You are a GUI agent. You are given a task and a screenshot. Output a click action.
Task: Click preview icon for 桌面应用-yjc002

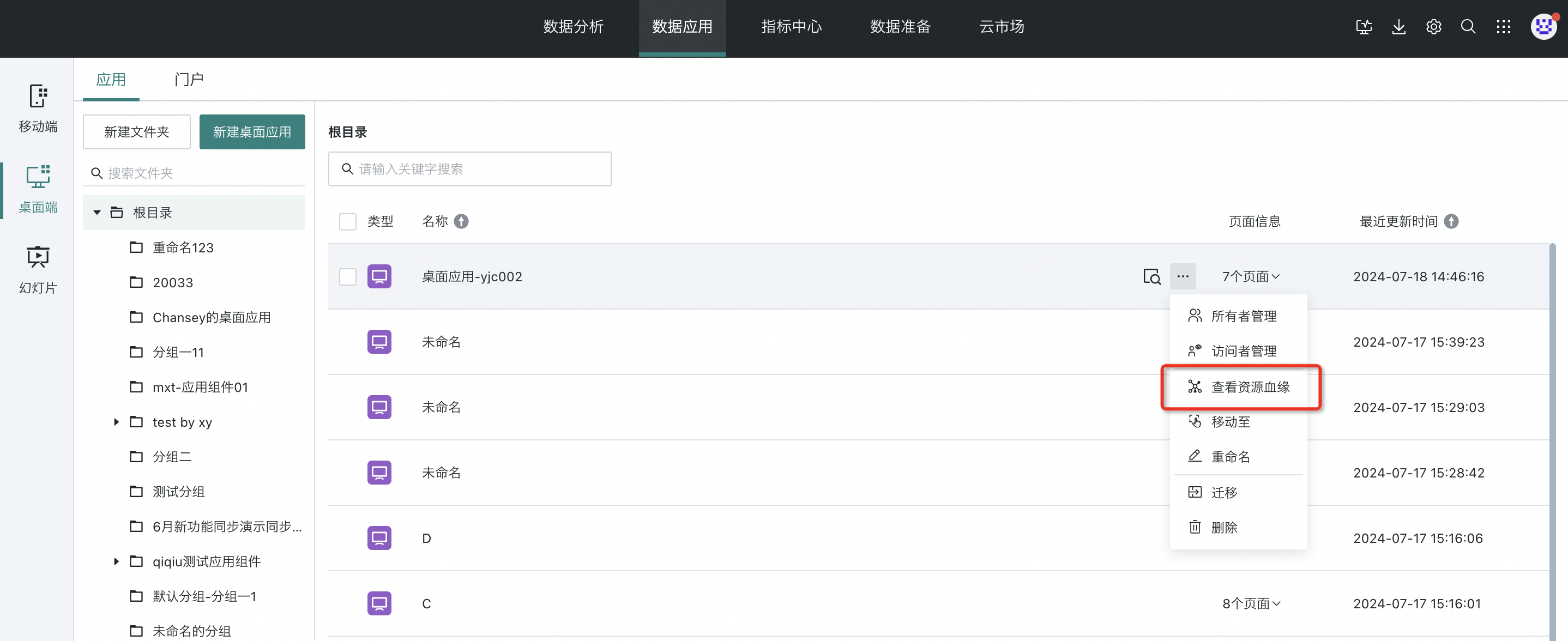point(1151,276)
